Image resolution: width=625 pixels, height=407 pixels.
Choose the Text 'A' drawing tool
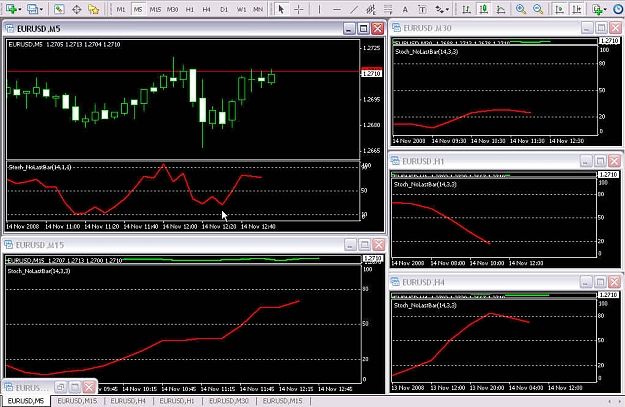(405, 9)
